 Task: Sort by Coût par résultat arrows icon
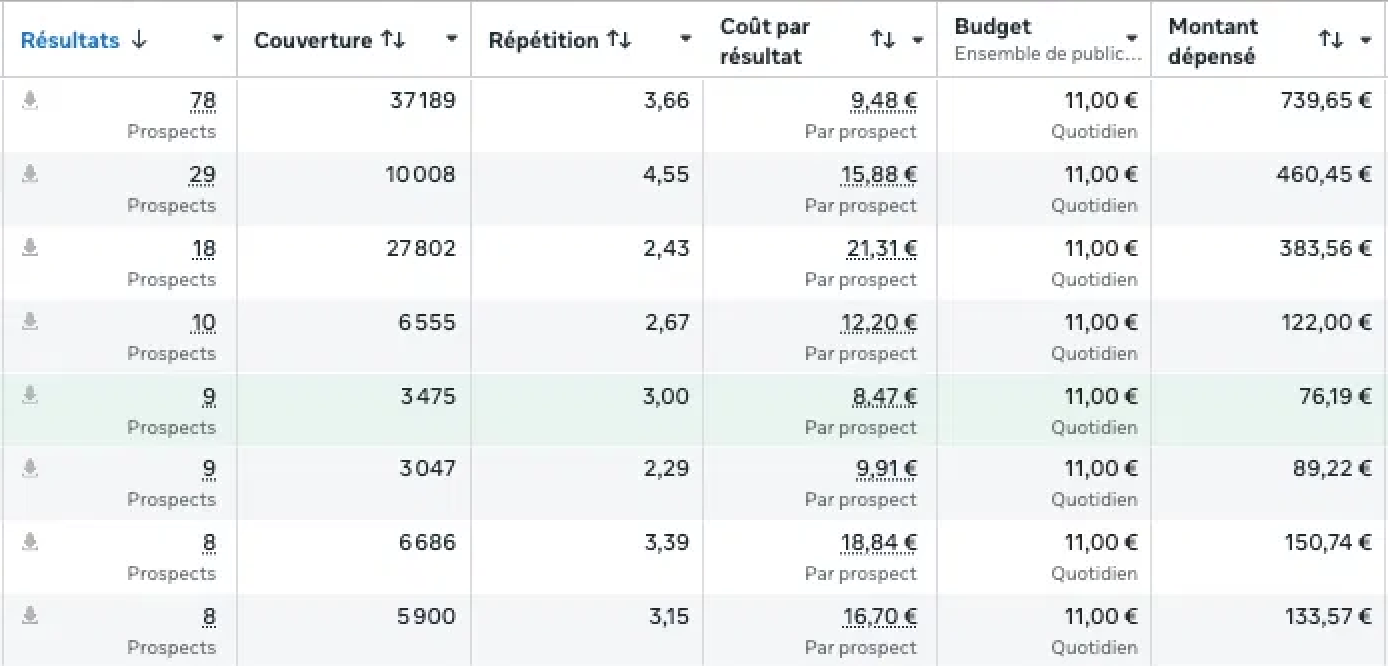pyautogui.click(x=882, y=40)
